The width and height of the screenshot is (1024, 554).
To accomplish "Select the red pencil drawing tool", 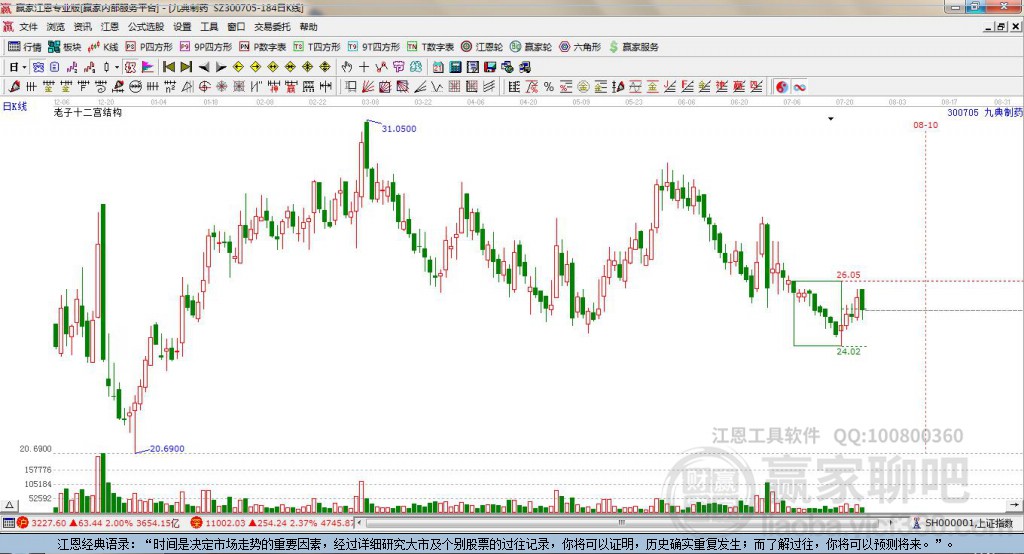I will click(14, 86).
